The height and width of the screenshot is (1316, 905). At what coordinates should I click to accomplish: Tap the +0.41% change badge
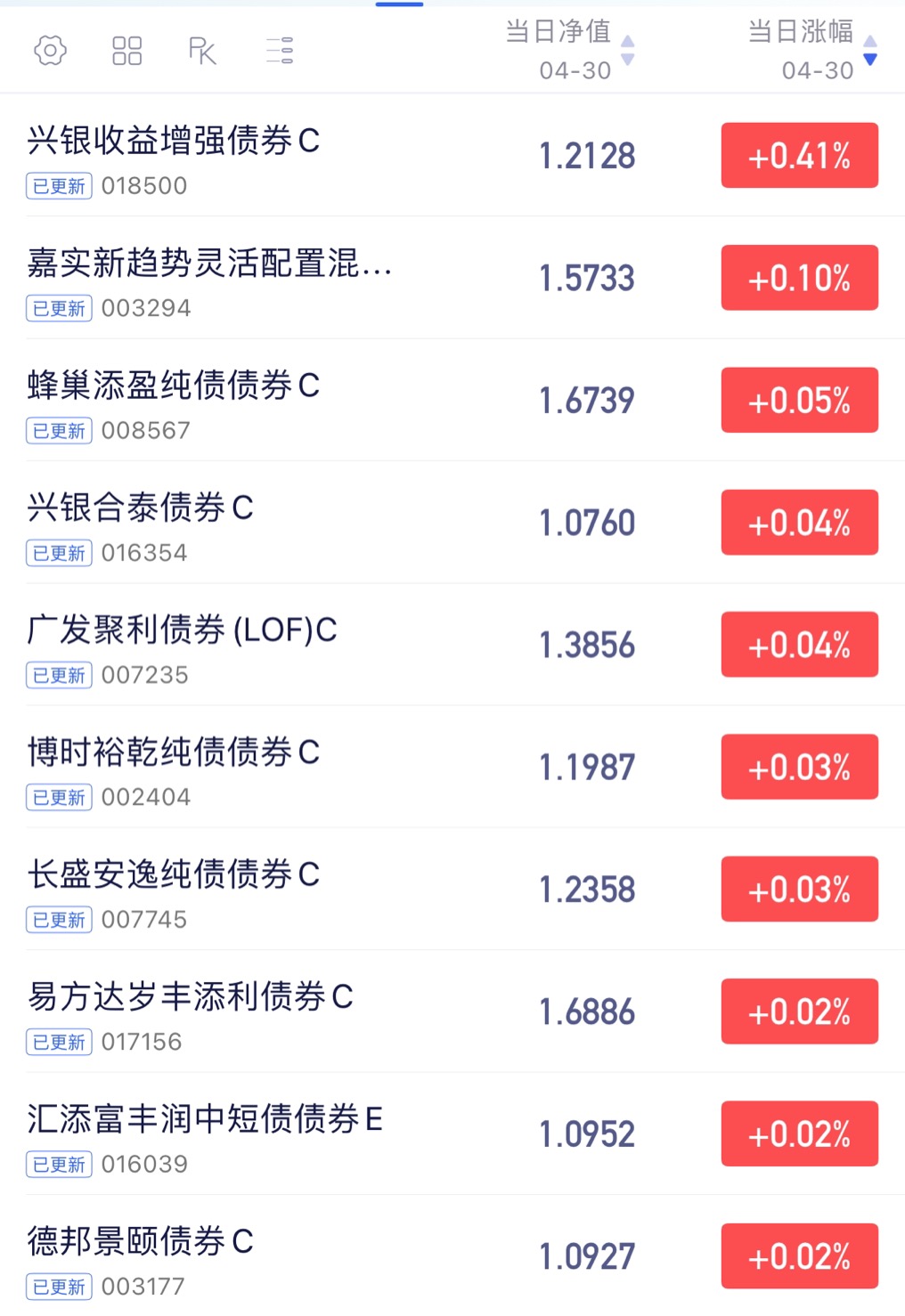pos(800,156)
